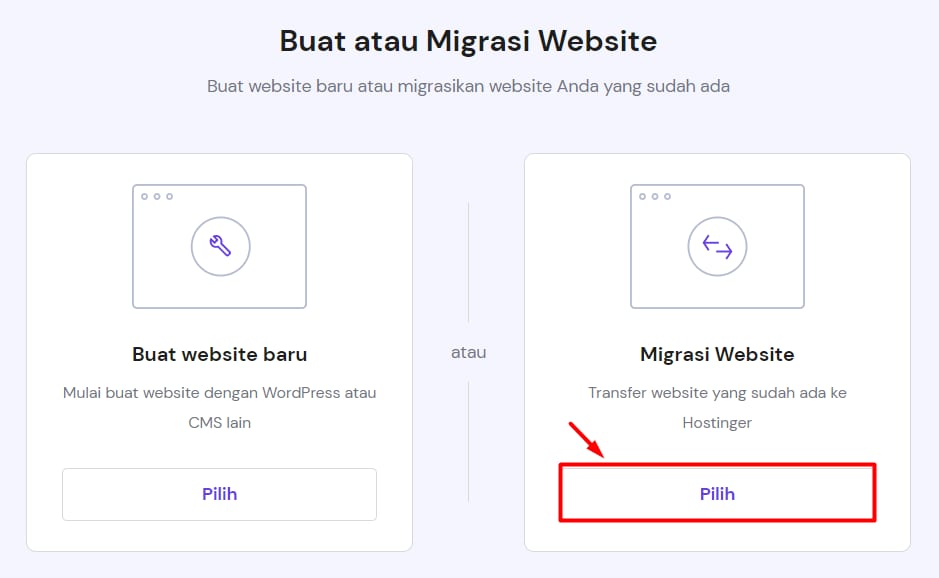The width and height of the screenshot is (939, 578).
Task: Select the "Migrasi Website" card heading
Action: [717, 354]
